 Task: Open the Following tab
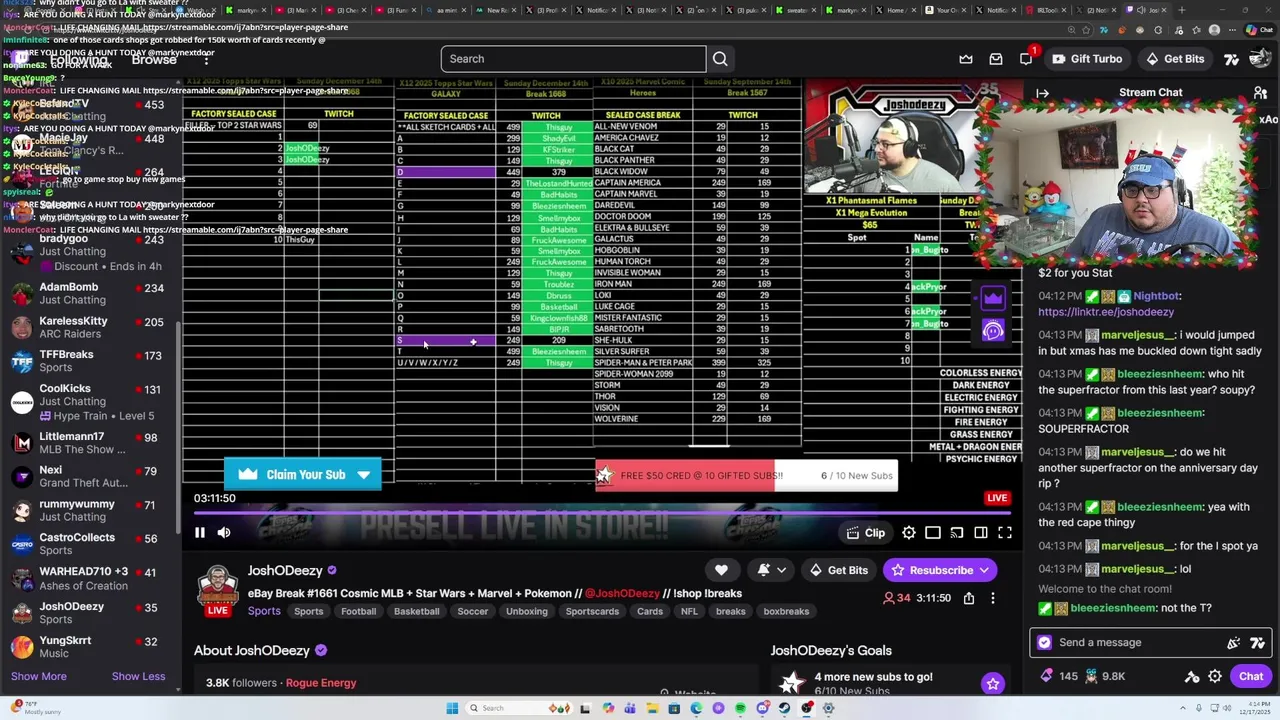coord(79,60)
